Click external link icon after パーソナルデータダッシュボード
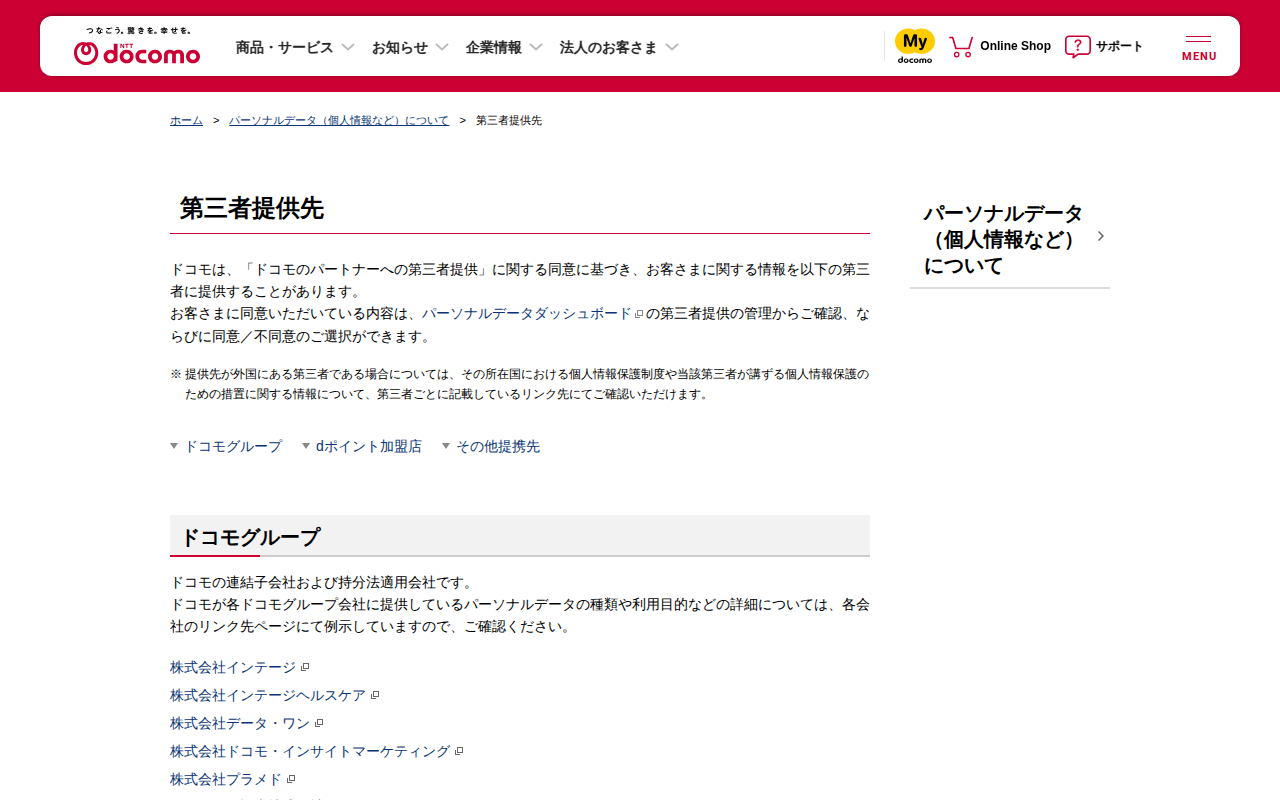The width and height of the screenshot is (1280, 800). click(639, 314)
